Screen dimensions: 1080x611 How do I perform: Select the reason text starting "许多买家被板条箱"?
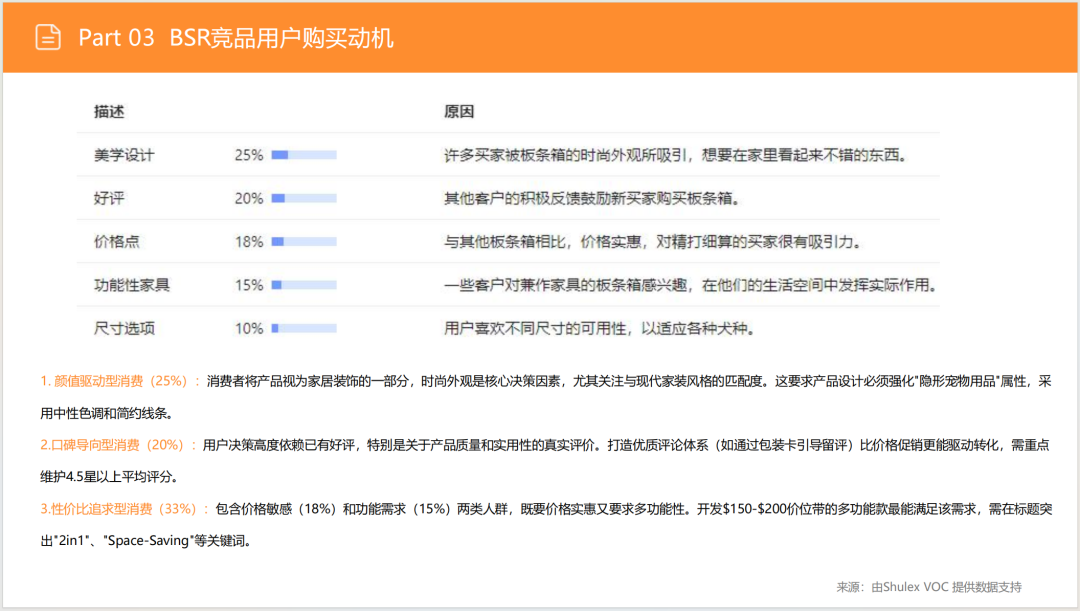[674, 155]
